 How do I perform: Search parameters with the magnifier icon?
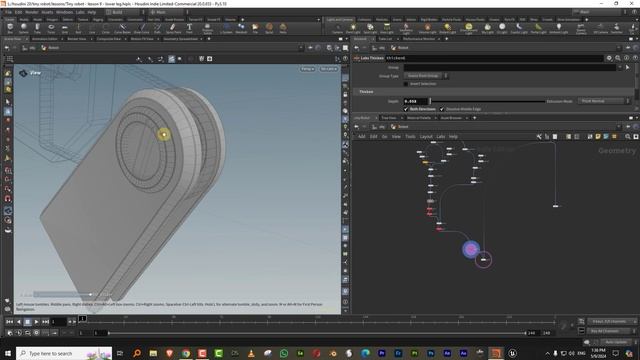click(618, 58)
